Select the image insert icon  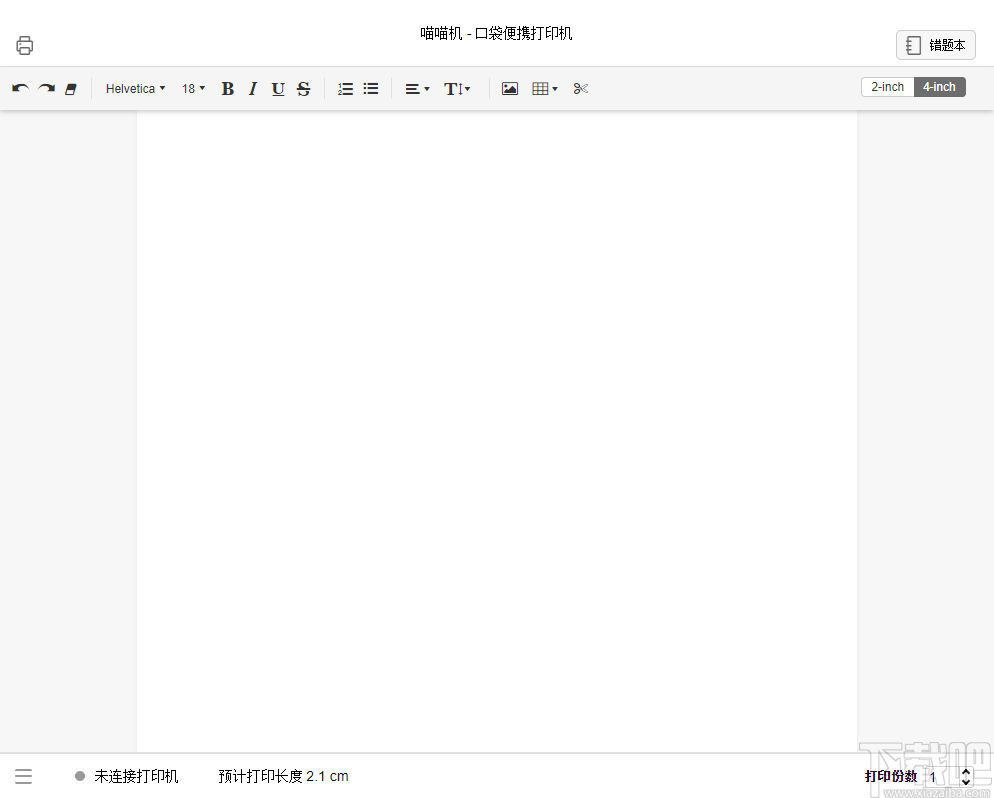(509, 88)
